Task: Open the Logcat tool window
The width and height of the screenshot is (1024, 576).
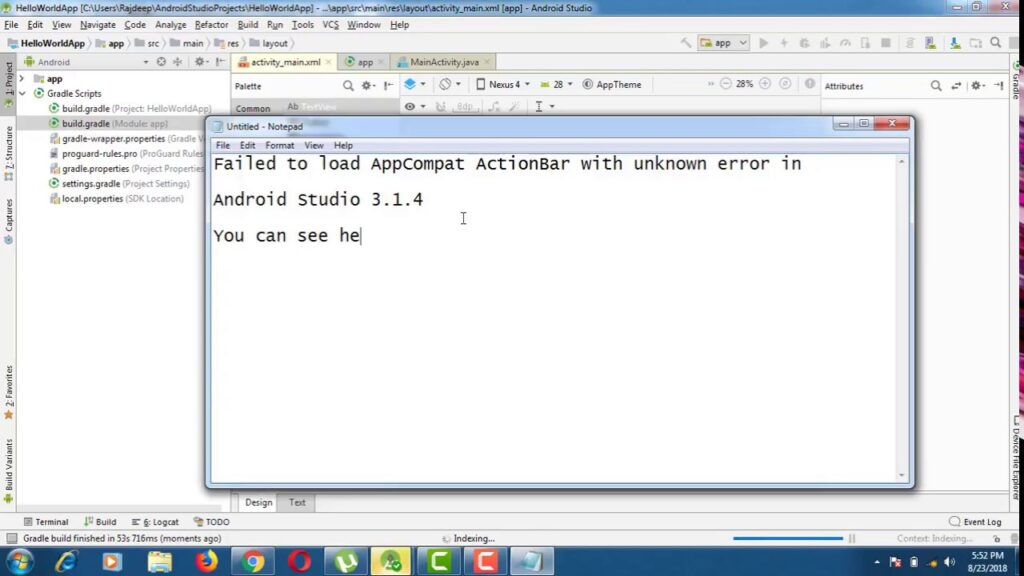Action: pyautogui.click(x=155, y=522)
